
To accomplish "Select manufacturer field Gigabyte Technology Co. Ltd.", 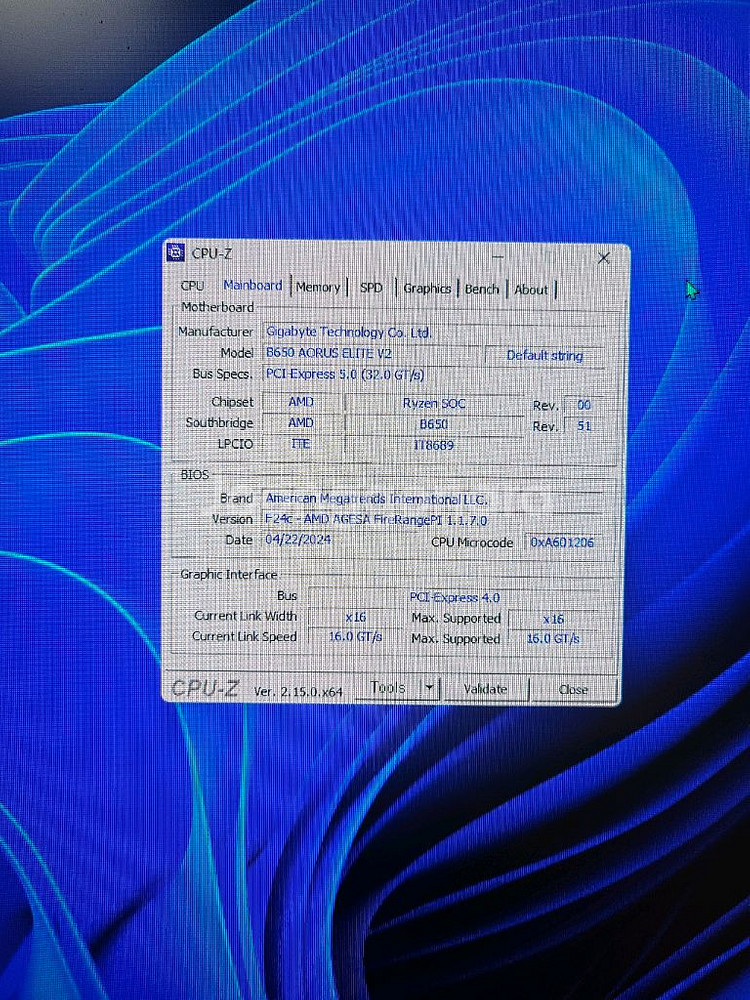I will 434,332.
